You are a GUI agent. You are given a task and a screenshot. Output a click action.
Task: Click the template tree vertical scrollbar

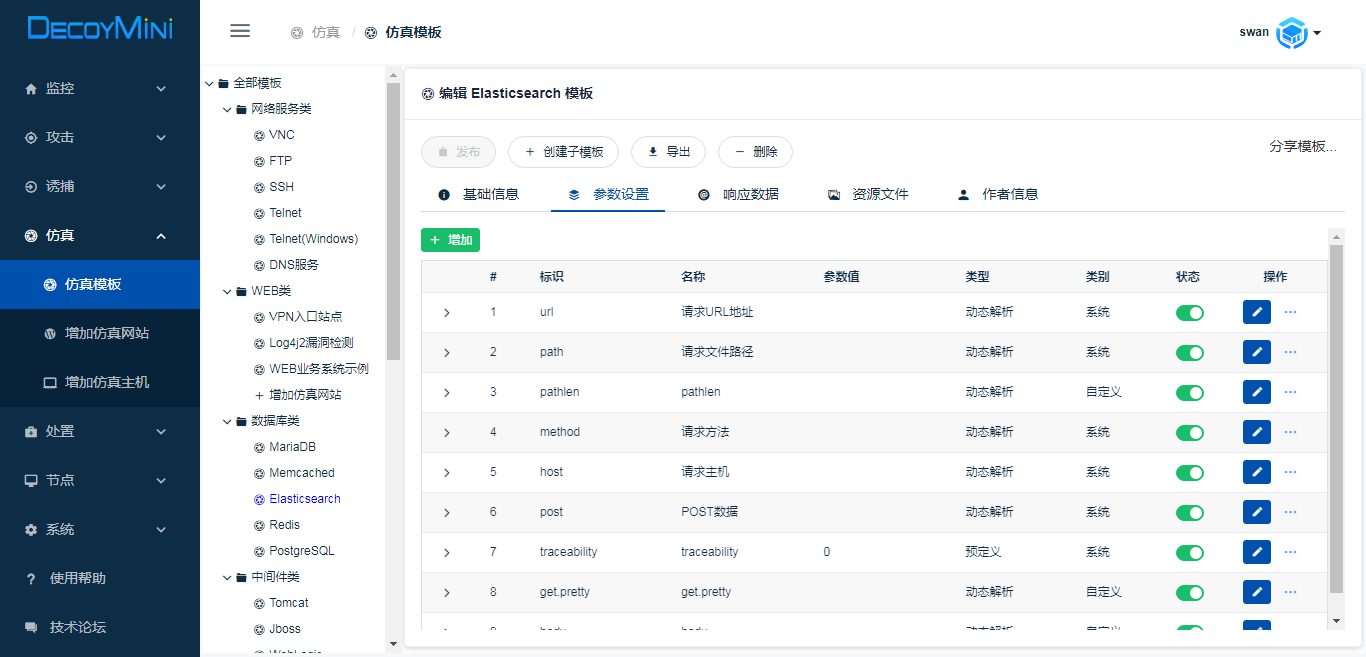point(393,220)
